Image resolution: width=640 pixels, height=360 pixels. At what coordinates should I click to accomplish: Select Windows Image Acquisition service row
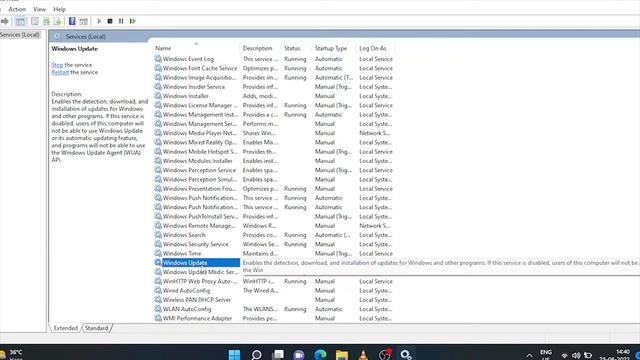[273, 78]
